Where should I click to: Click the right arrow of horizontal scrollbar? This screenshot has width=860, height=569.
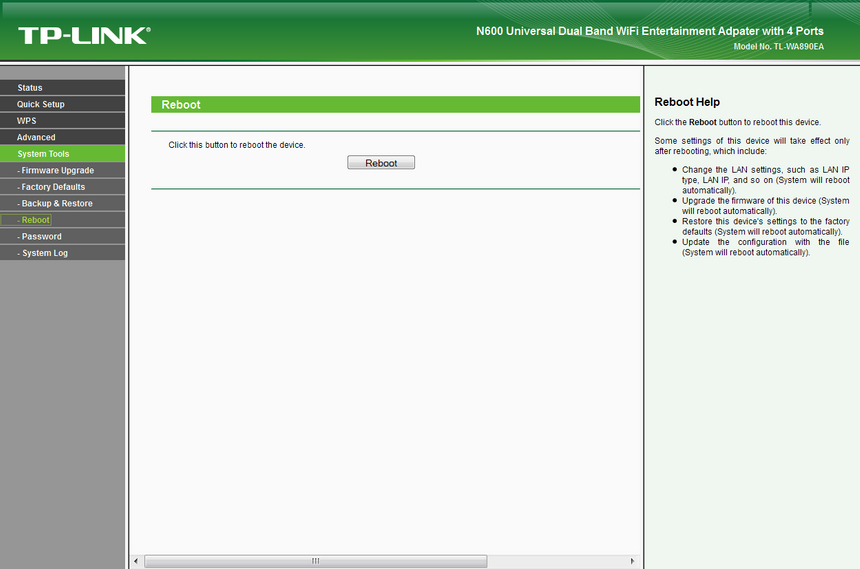632,561
